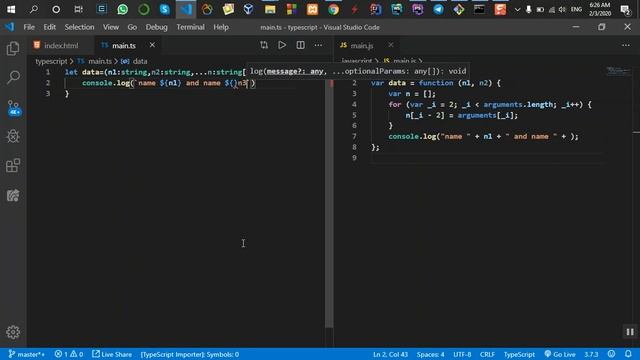Image resolution: width=640 pixels, height=360 pixels.
Task: Click the pause overlay button at bottom right
Action: (x=630, y=332)
